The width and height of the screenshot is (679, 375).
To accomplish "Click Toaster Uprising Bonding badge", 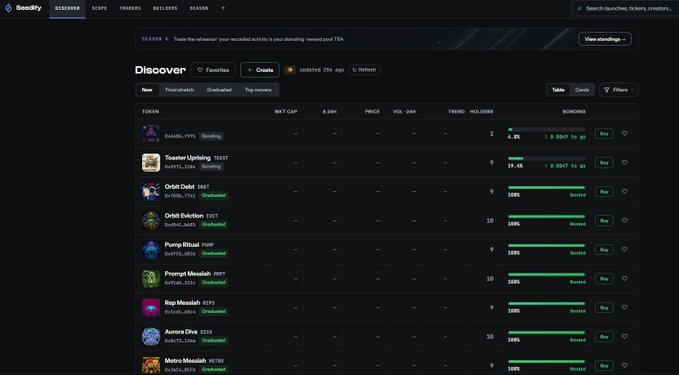I will [211, 166].
